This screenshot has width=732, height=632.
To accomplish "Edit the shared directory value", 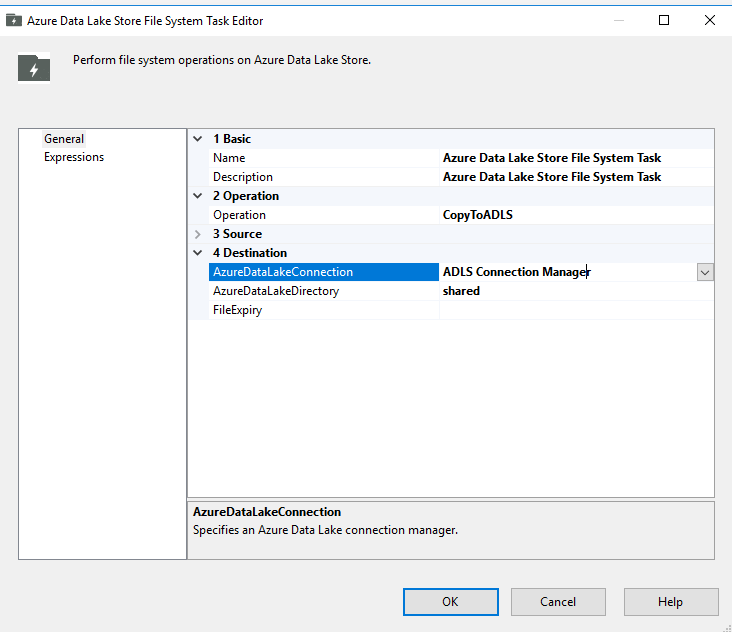I will click(577, 291).
